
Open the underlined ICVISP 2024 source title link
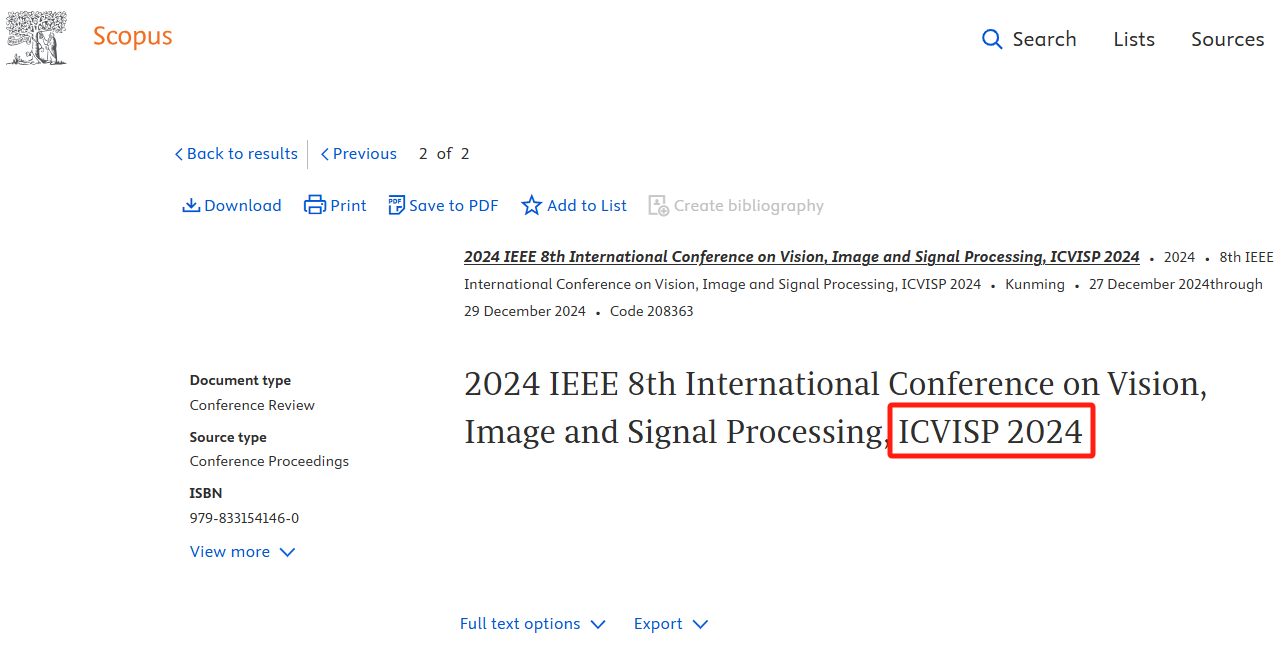coord(801,257)
